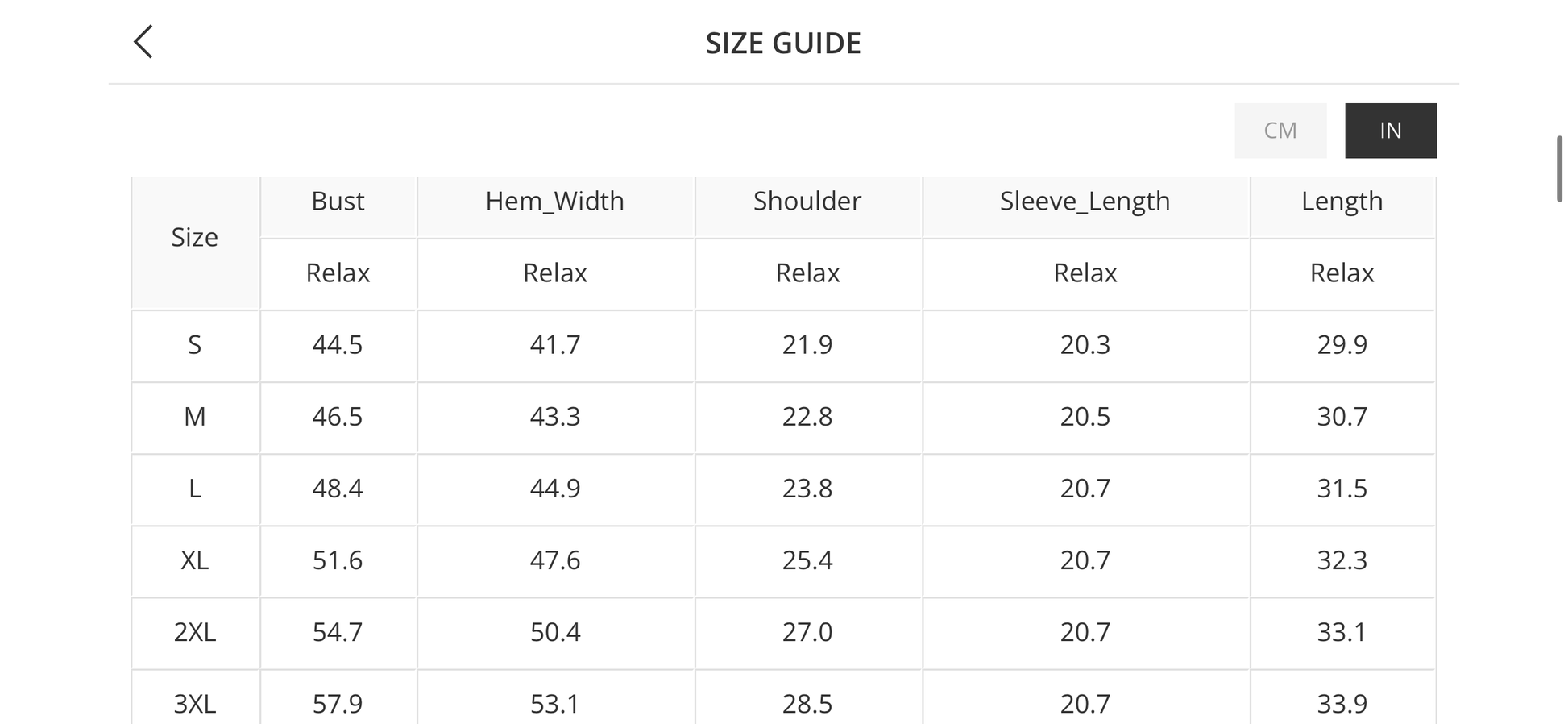Select the M size row label
The image size is (1568, 724).
[194, 417]
